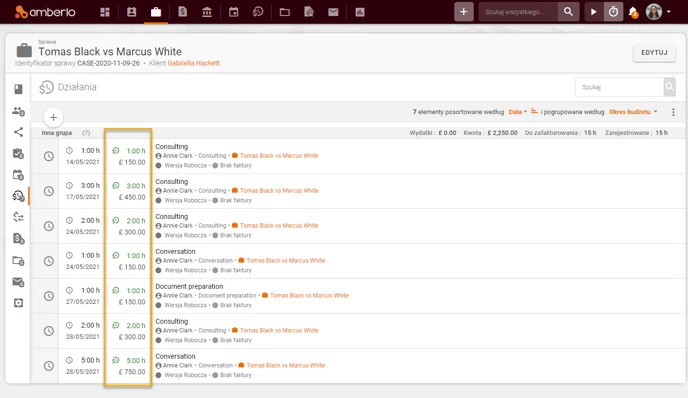The image size is (688, 398).
Task: Open the dashboard grid icon in top navigation
Action: click(105, 12)
